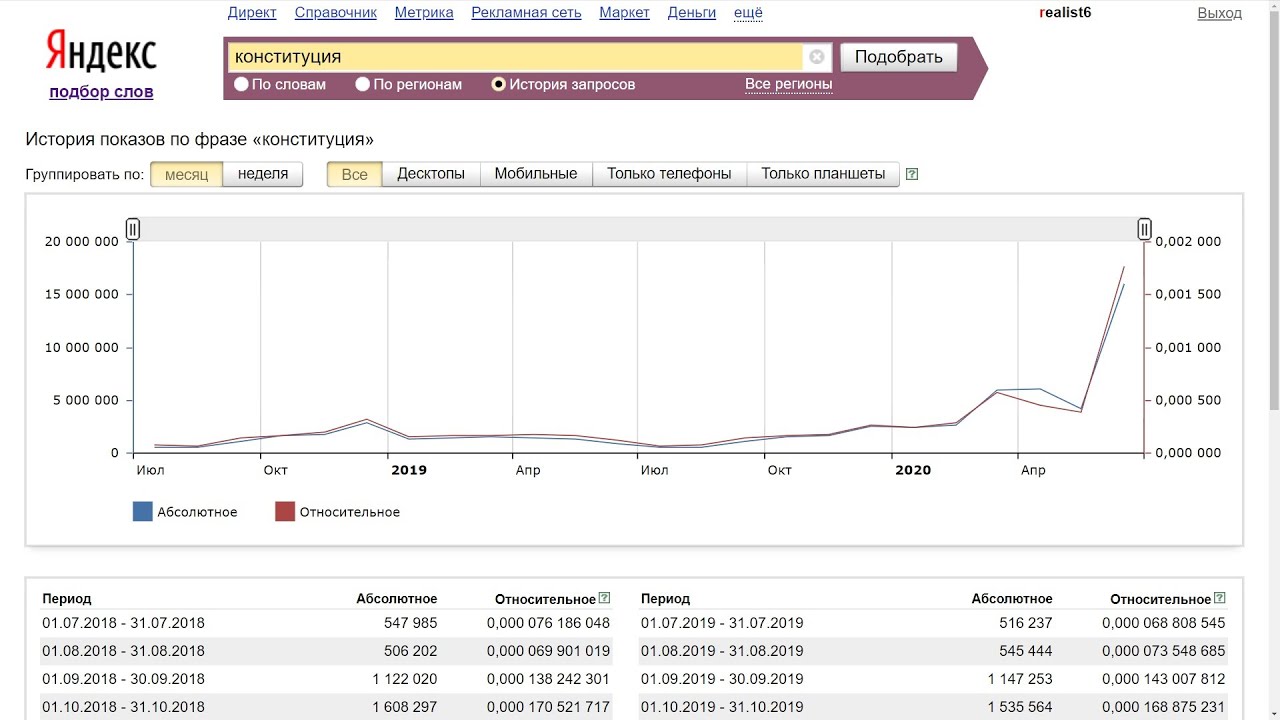Image resolution: width=1280 pixels, height=720 pixels.
Task: Click the подбор слов link under logo
Action: 101,92
